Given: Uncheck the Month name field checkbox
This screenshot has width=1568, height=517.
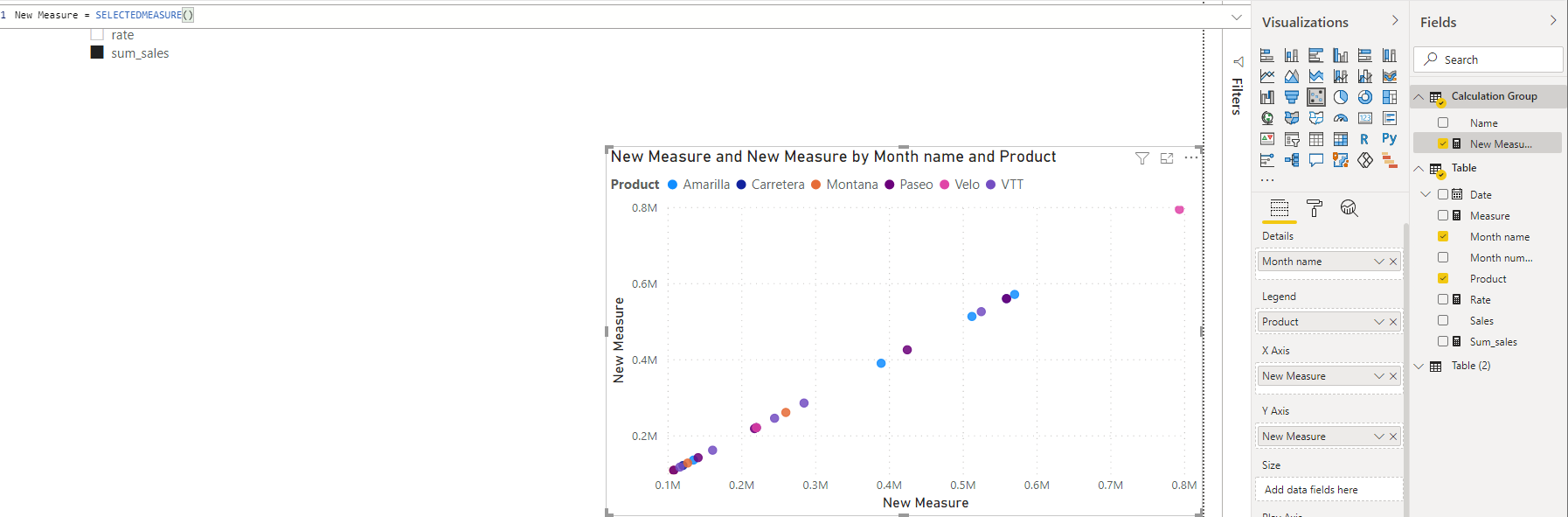Looking at the screenshot, I should pyautogui.click(x=1443, y=236).
